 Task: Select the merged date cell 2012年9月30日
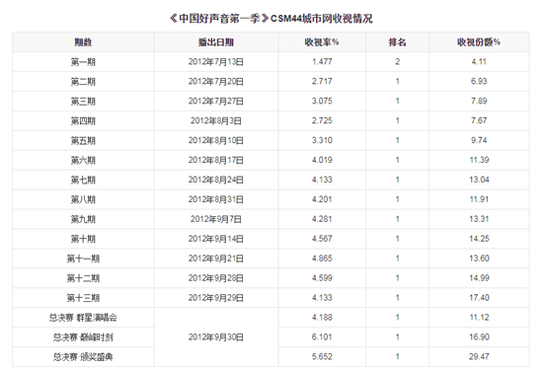click(x=216, y=337)
